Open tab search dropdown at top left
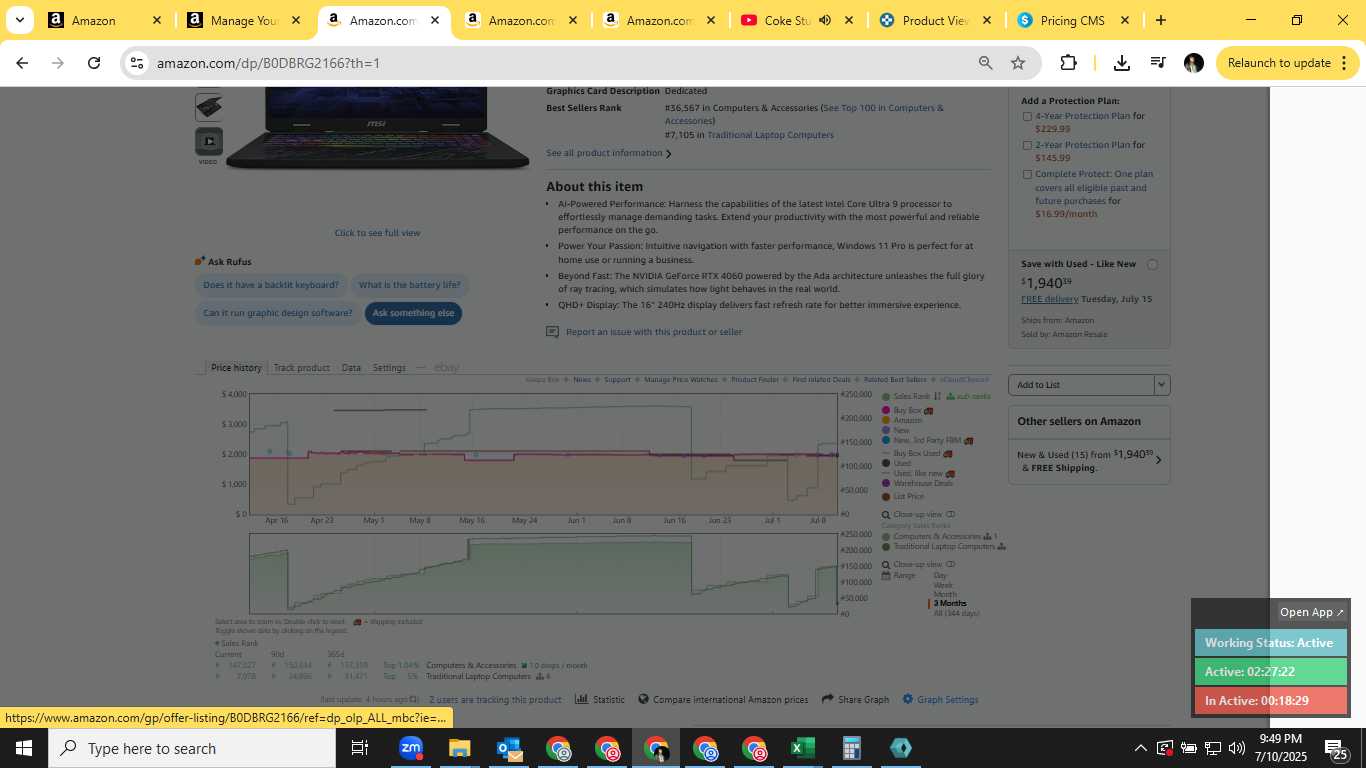 [19, 20]
